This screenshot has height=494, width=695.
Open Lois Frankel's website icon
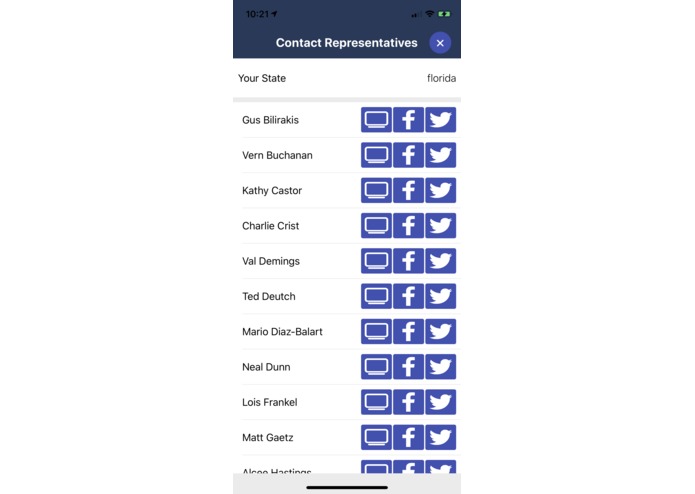376,402
